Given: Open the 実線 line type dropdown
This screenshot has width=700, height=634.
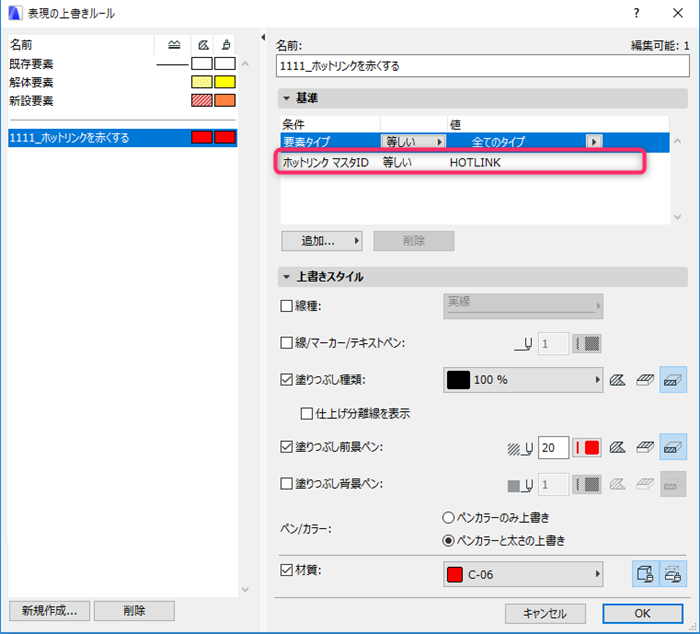Looking at the screenshot, I should (x=523, y=306).
